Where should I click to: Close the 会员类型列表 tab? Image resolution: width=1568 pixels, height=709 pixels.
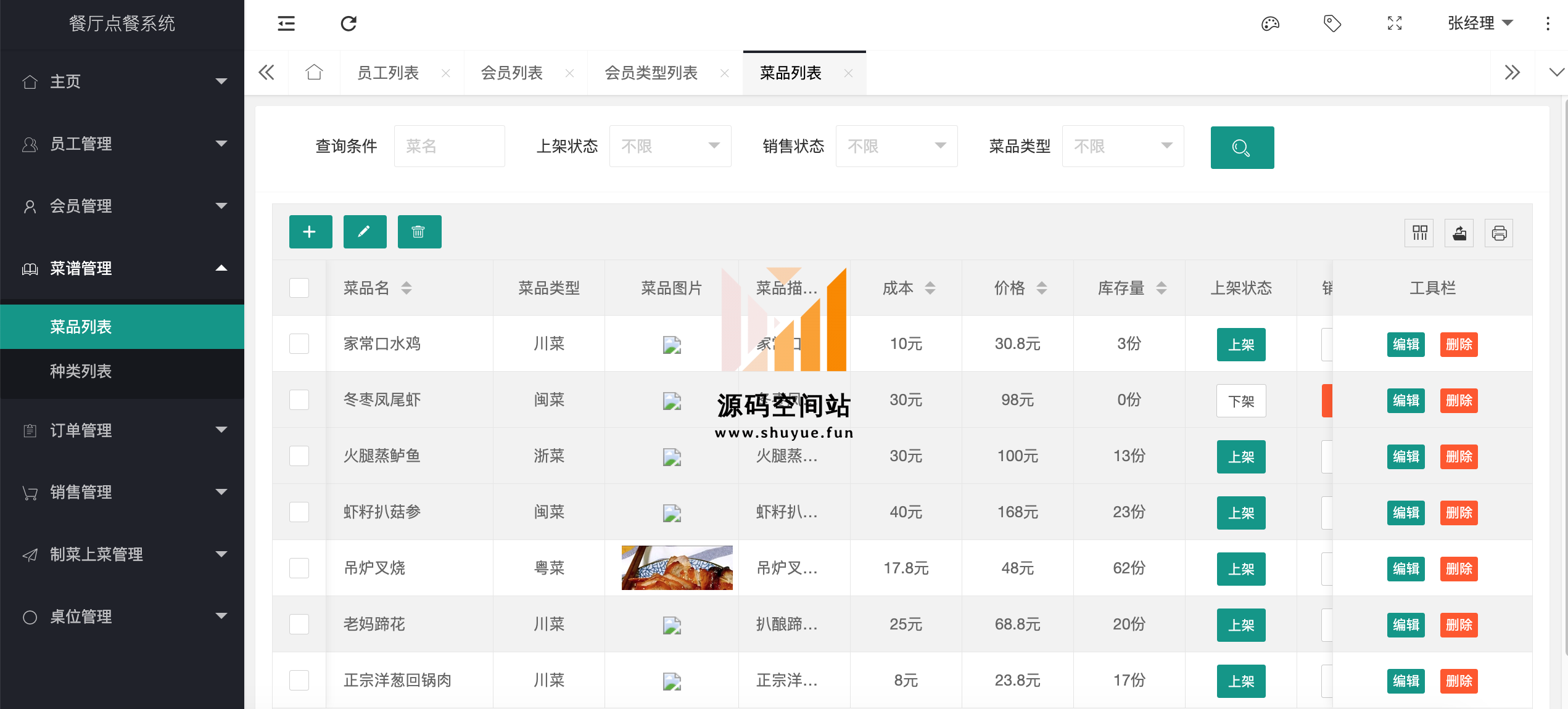724,73
